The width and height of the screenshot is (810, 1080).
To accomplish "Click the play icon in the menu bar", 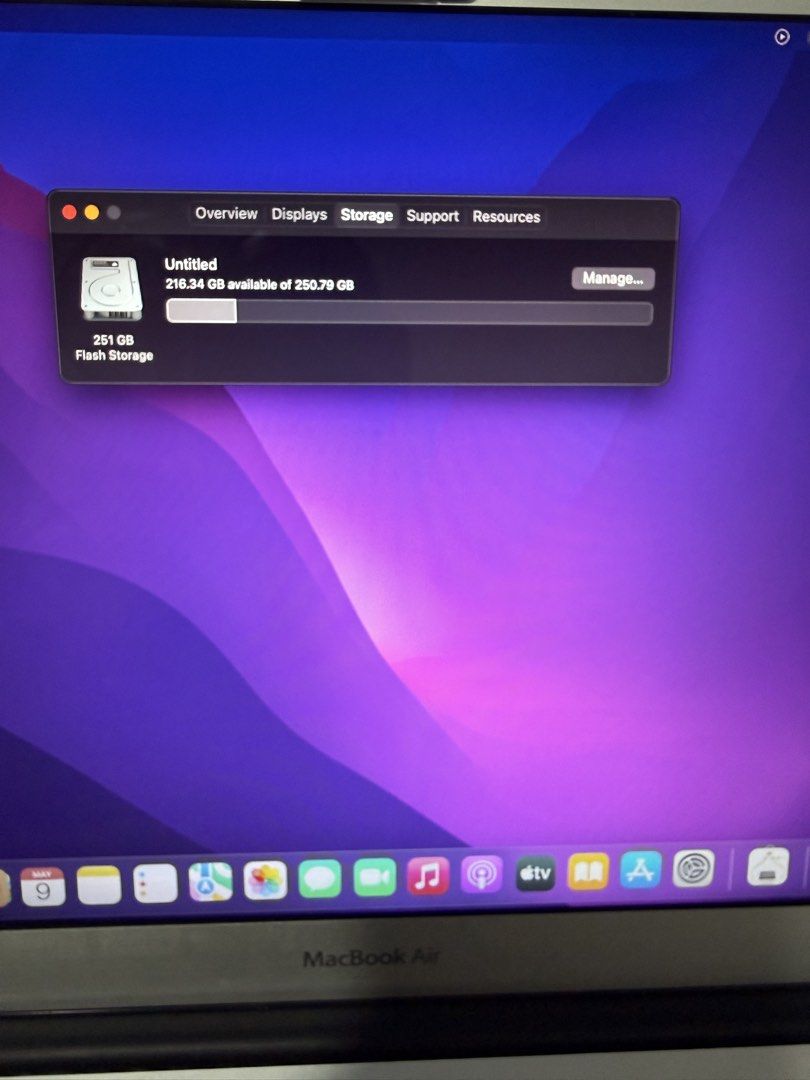I will [x=782, y=37].
